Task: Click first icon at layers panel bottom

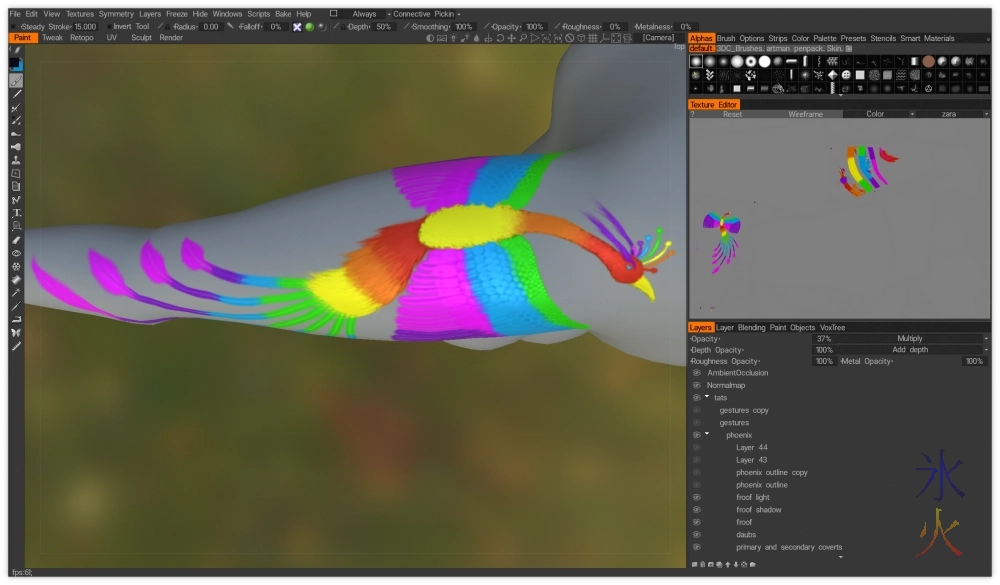Action: click(x=696, y=565)
